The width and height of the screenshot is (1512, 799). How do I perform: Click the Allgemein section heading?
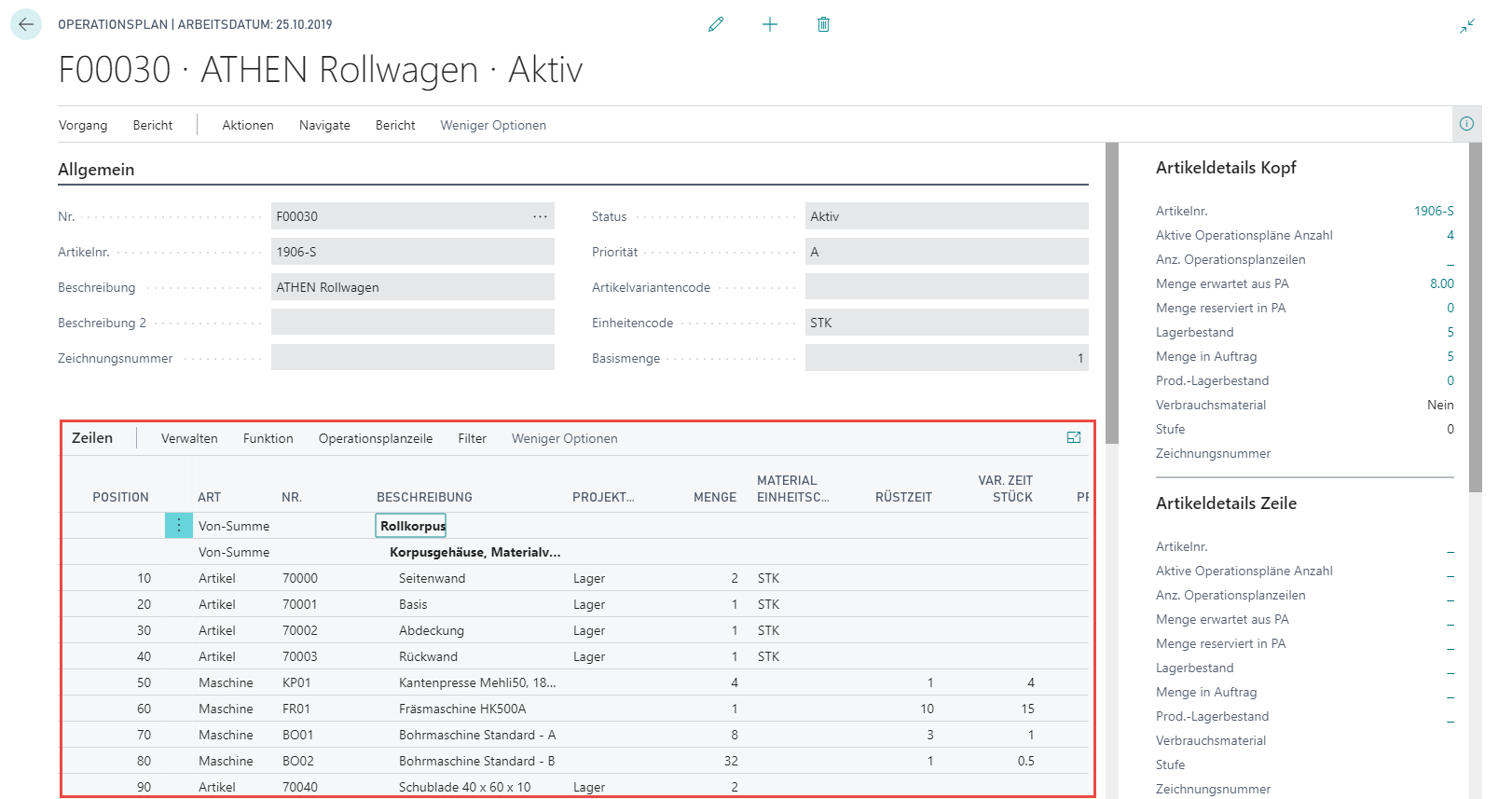96,169
